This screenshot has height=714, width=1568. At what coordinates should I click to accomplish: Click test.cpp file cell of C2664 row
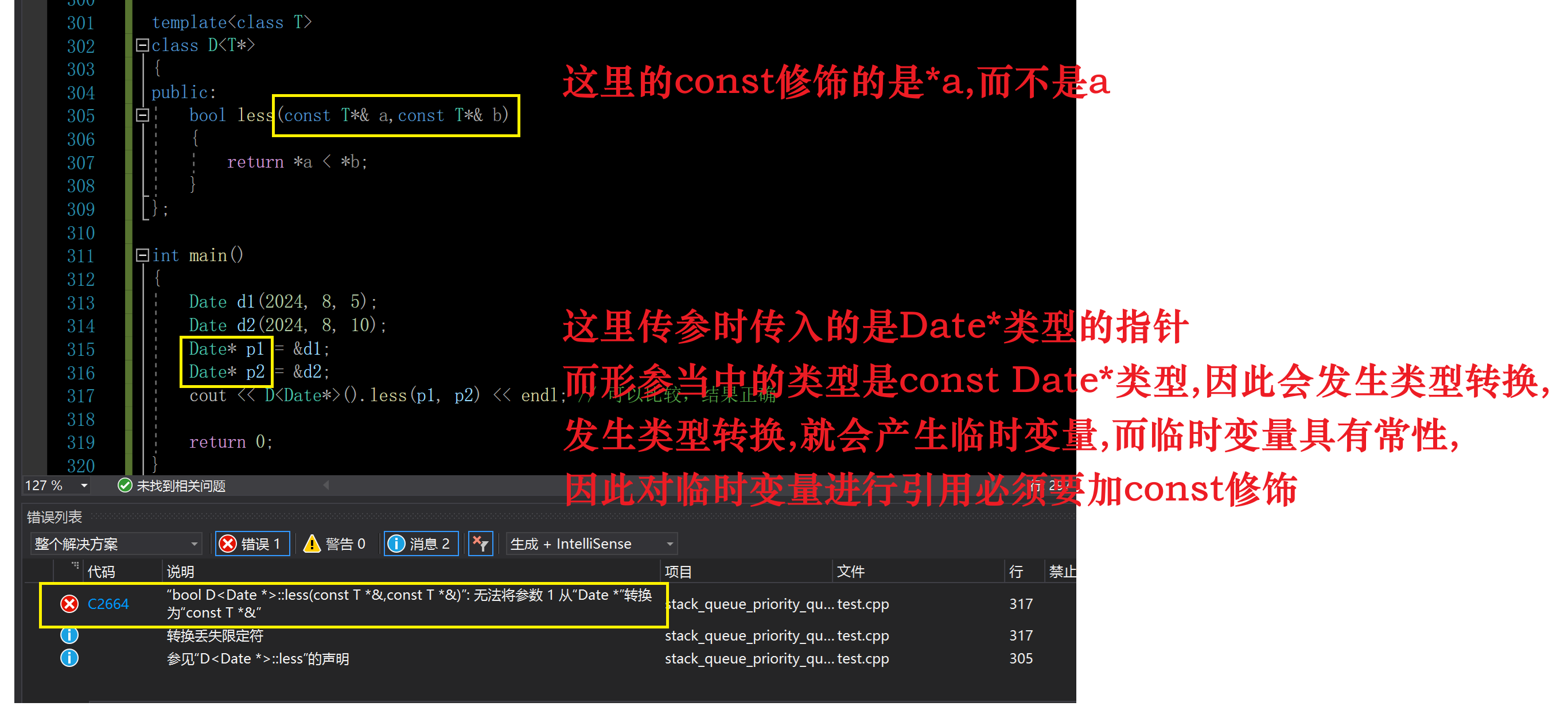click(x=862, y=604)
